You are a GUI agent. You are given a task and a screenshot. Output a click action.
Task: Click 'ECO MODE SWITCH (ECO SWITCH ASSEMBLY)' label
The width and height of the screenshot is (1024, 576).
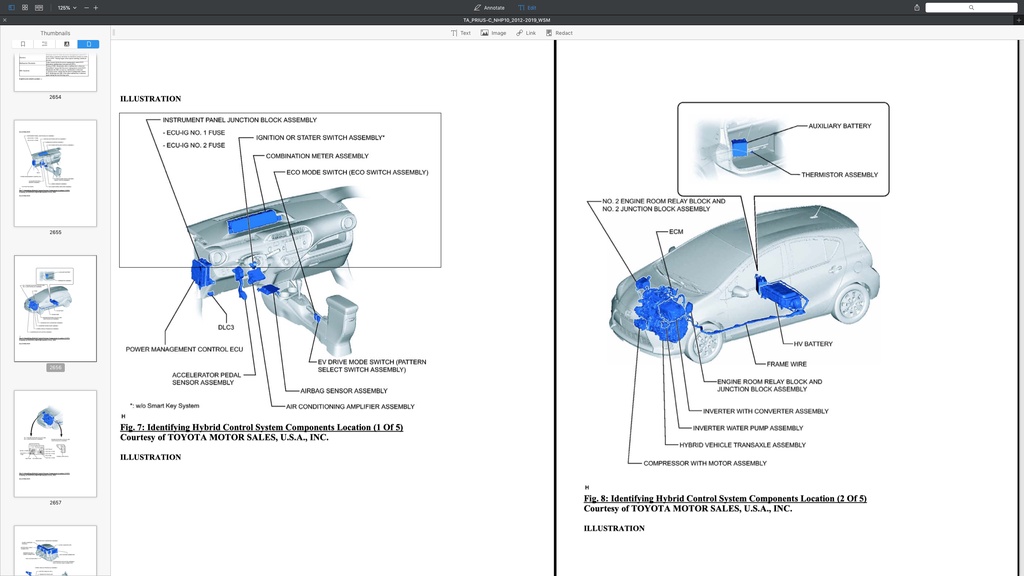(357, 172)
